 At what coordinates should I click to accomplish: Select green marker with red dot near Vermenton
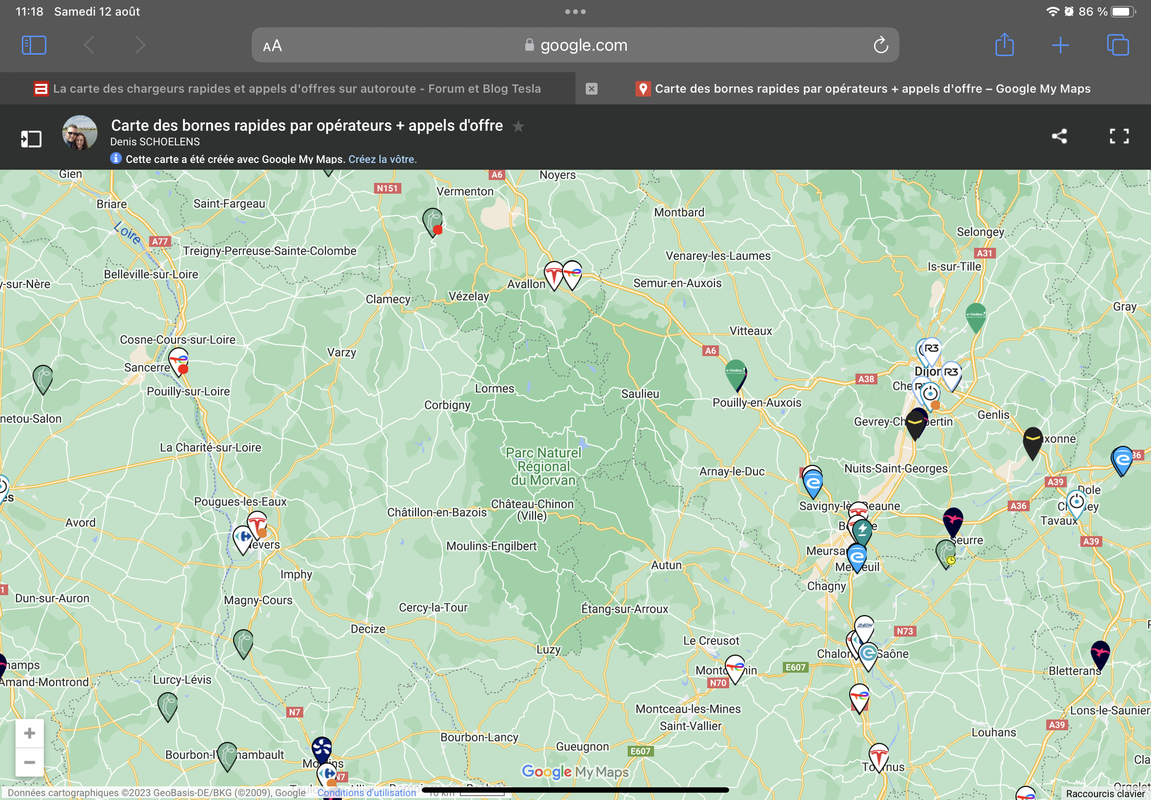pyautogui.click(x=433, y=222)
